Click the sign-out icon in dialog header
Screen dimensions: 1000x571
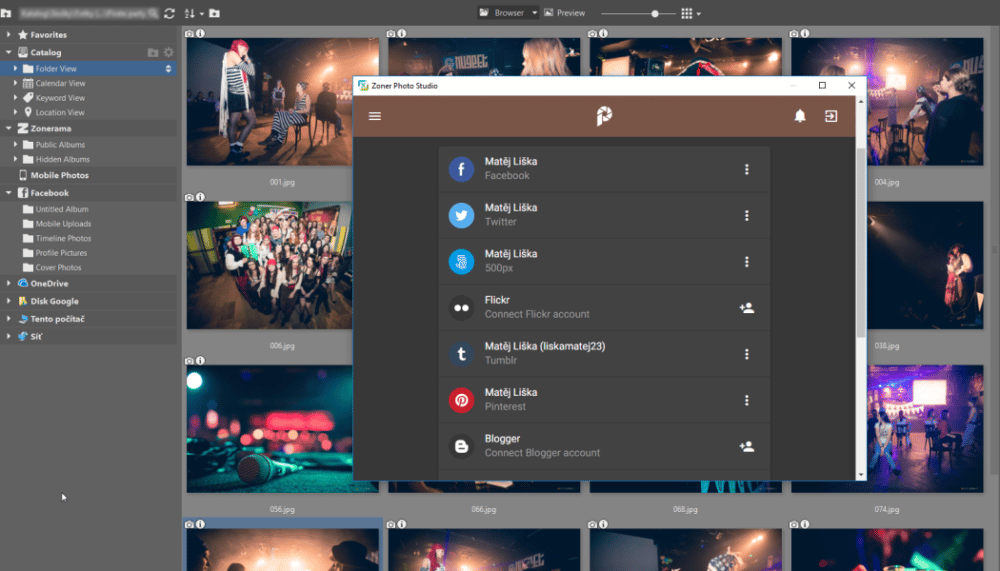point(830,116)
